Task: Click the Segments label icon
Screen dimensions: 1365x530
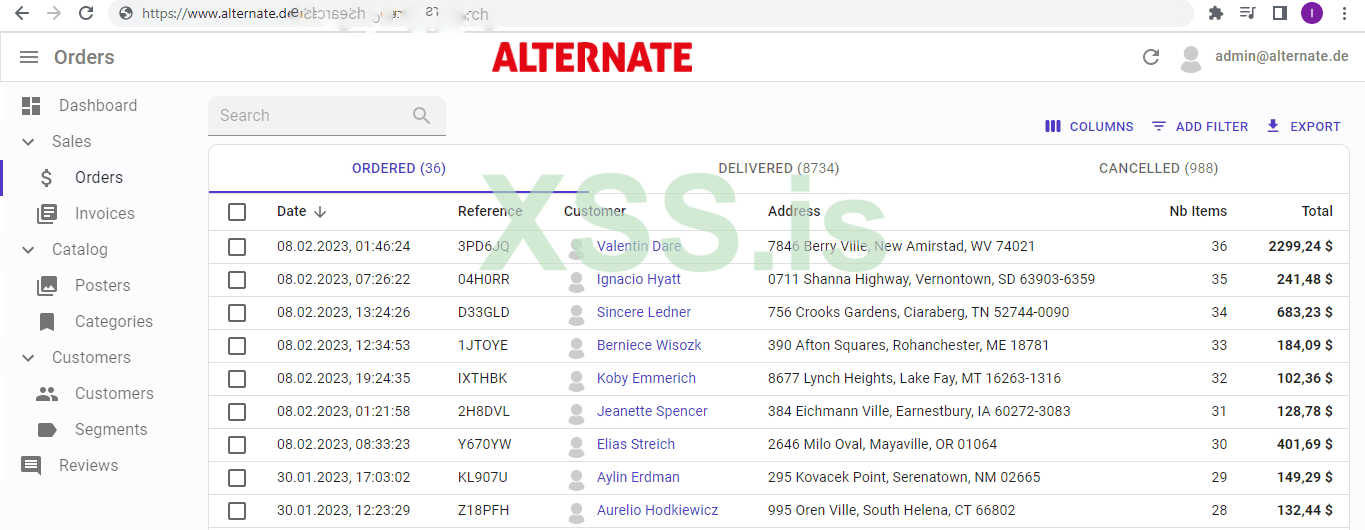Action: point(47,430)
